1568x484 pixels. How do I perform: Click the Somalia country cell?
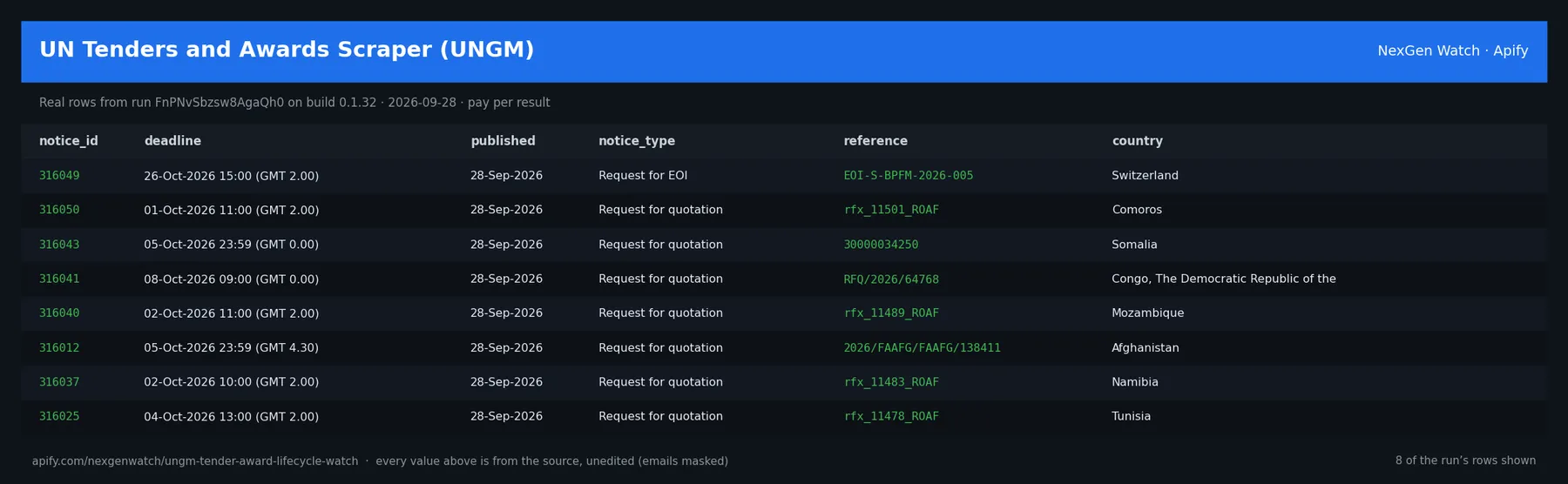click(1134, 245)
